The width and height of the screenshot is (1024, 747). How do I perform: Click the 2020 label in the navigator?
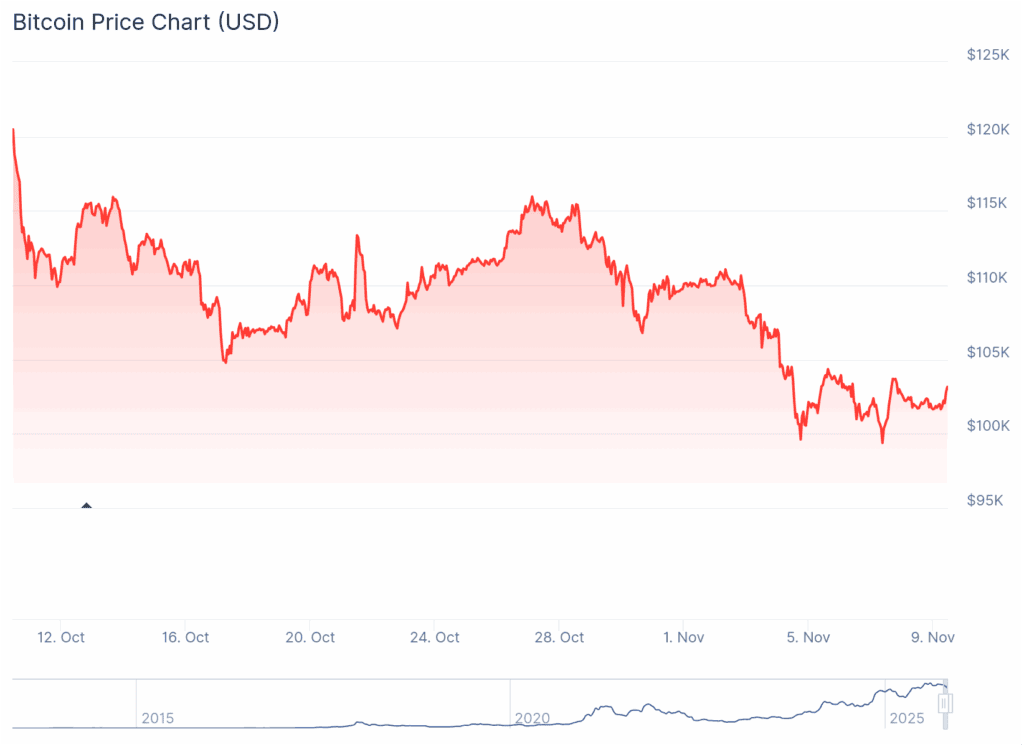(532, 718)
